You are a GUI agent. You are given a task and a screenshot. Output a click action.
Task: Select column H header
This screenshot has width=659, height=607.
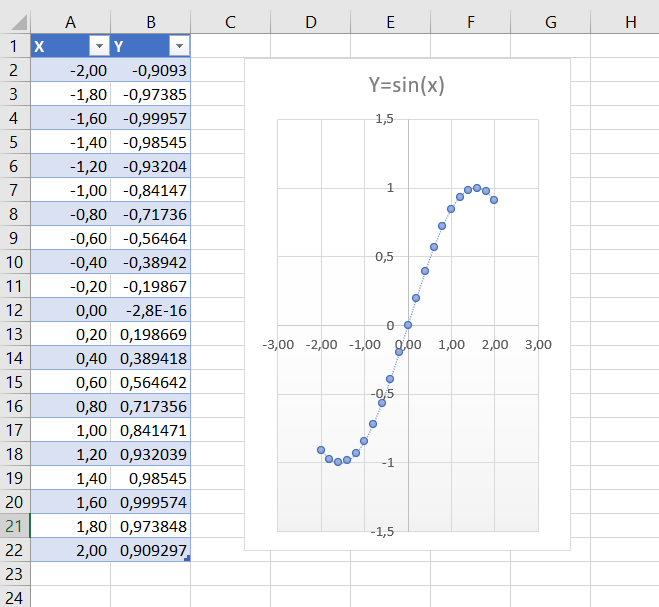tap(625, 22)
